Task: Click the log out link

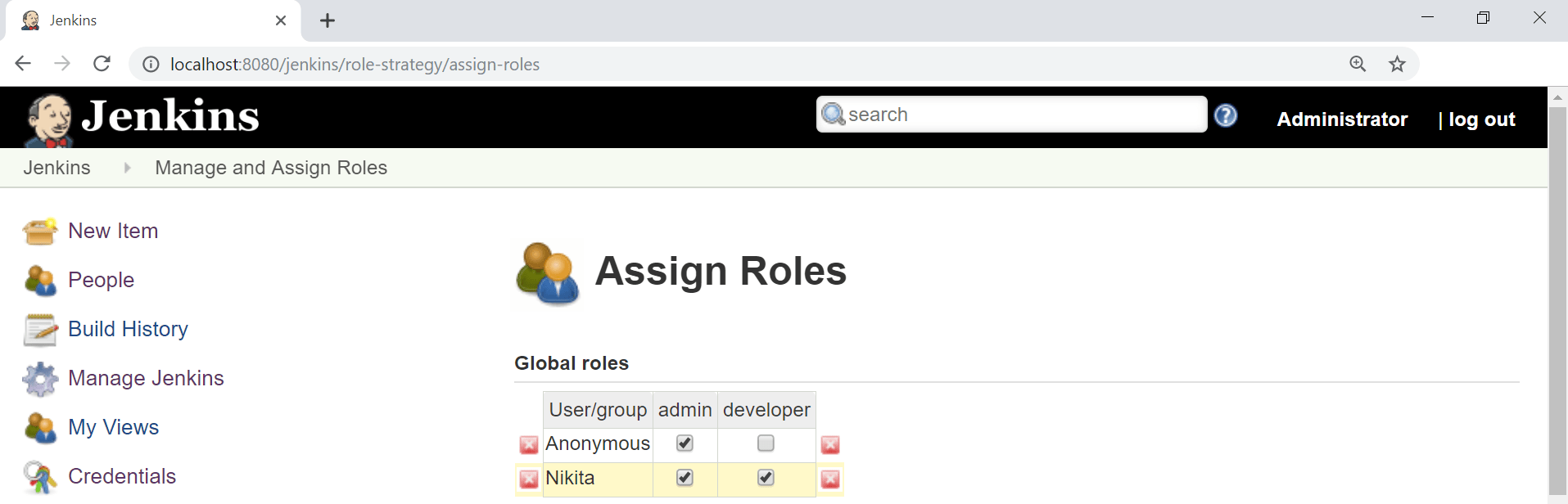Action: (1481, 119)
